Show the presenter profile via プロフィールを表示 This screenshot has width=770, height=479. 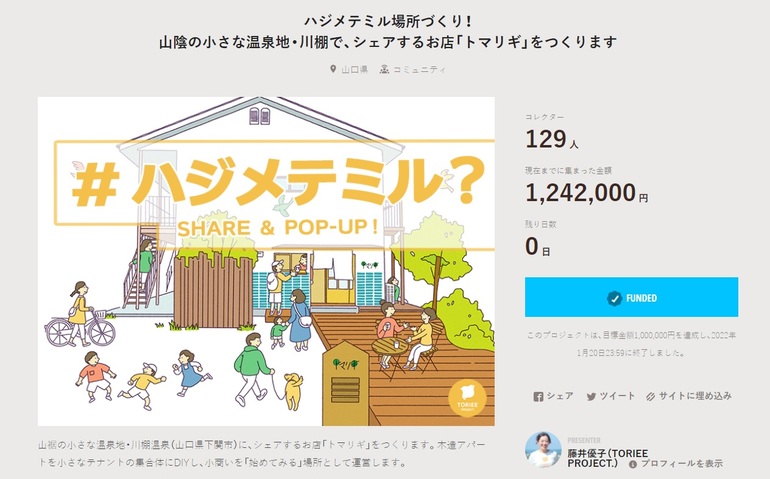click(682, 465)
